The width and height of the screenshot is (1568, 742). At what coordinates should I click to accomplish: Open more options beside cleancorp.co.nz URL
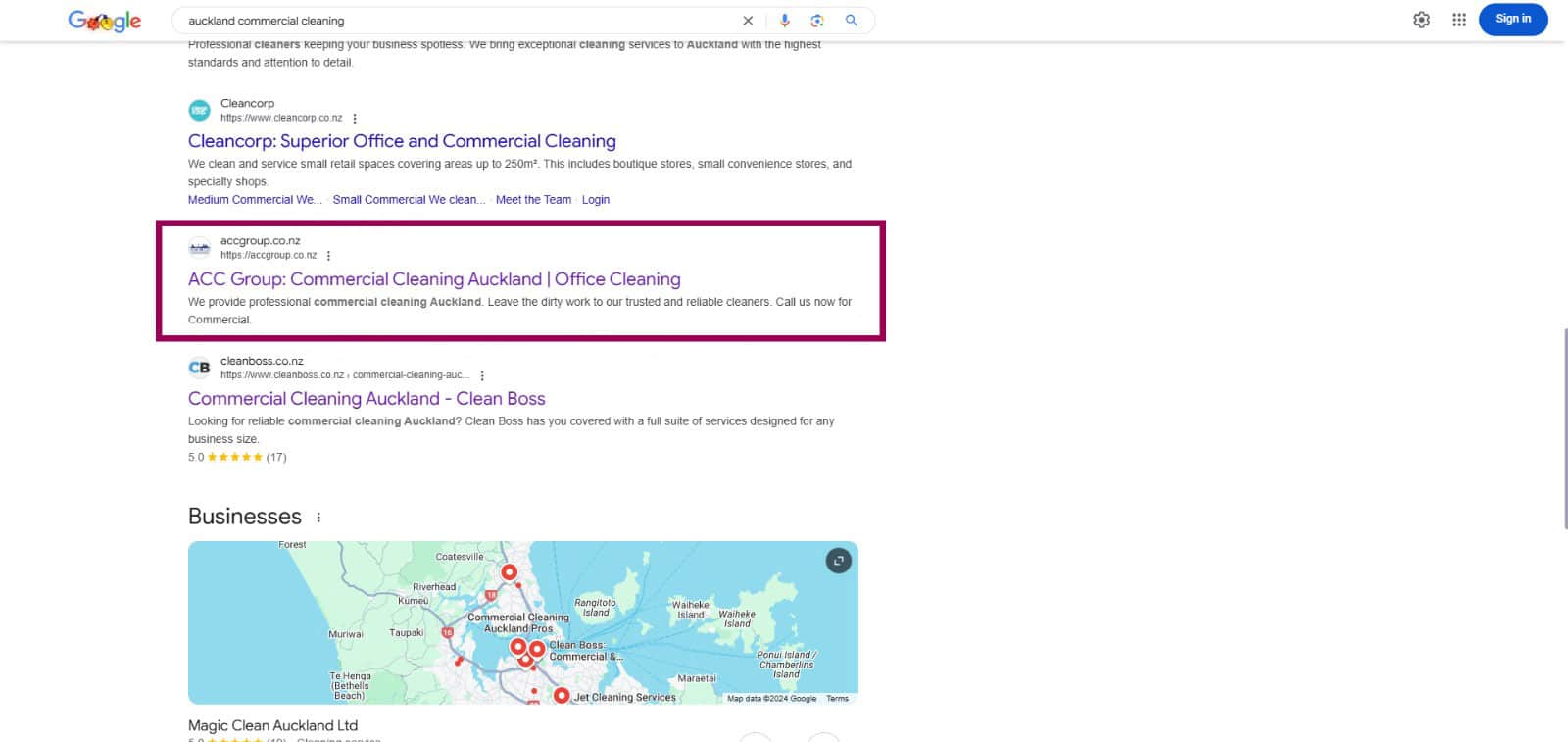pyautogui.click(x=355, y=118)
